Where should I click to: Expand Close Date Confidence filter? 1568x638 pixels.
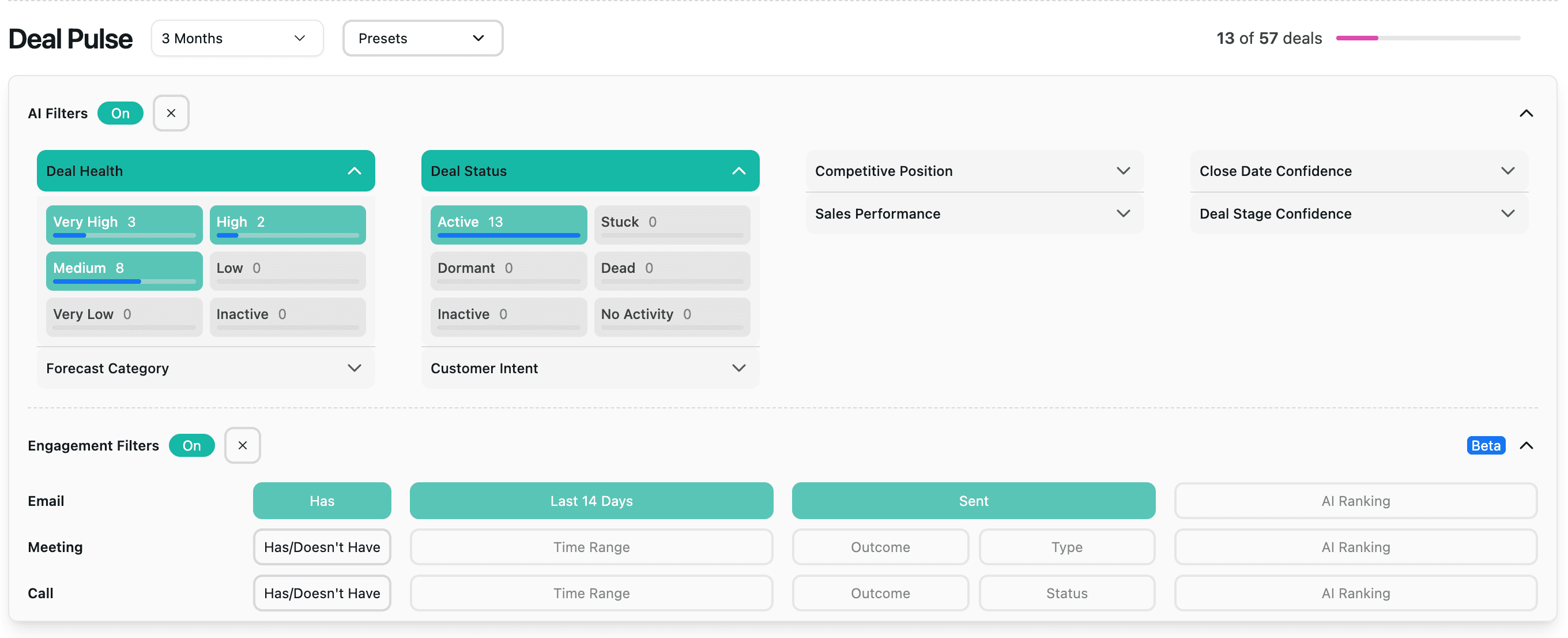pos(1359,171)
